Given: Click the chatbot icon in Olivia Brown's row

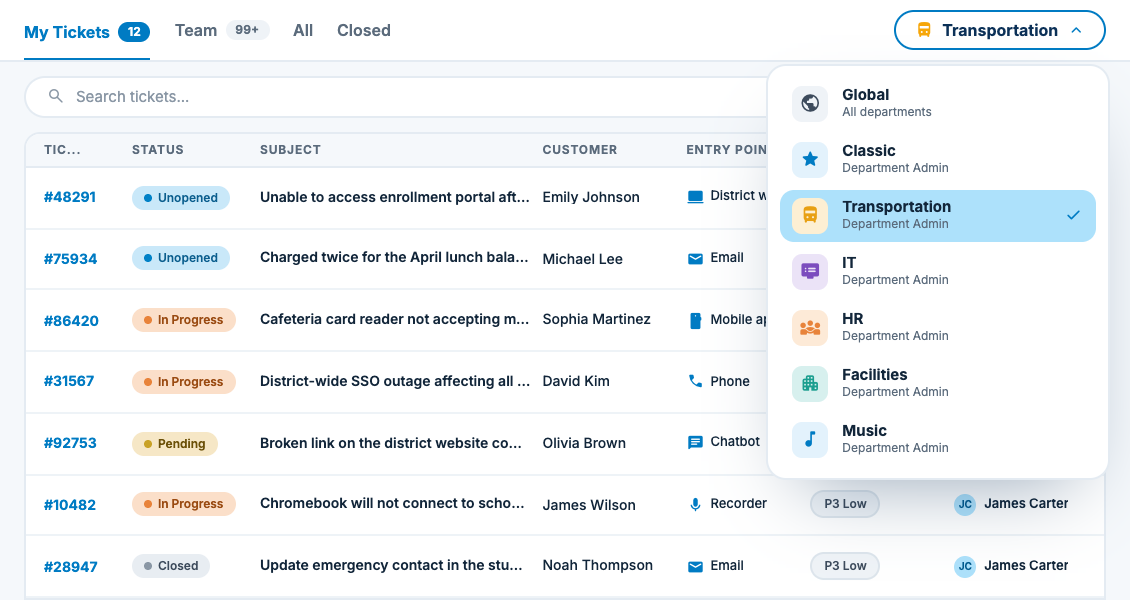Looking at the screenshot, I should [x=695, y=442].
